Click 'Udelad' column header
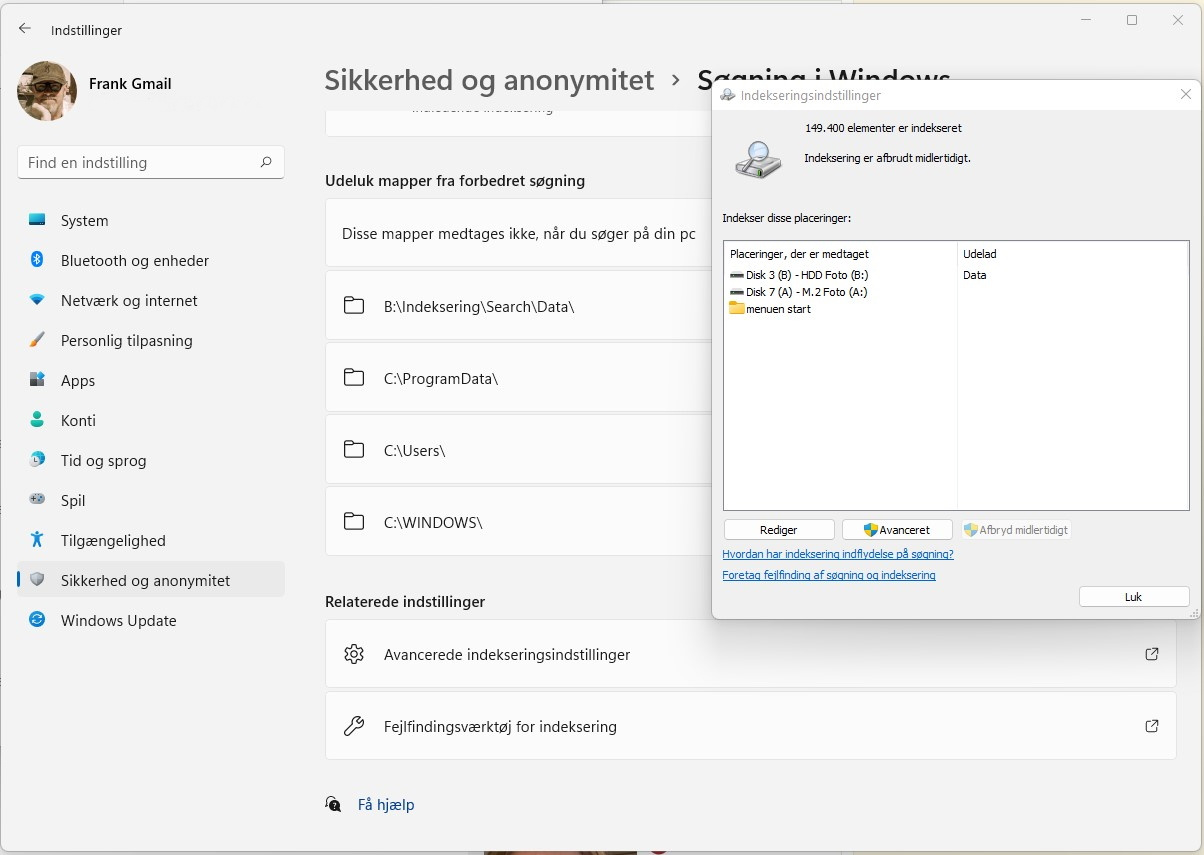Image resolution: width=1204 pixels, height=855 pixels. coord(980,254)
